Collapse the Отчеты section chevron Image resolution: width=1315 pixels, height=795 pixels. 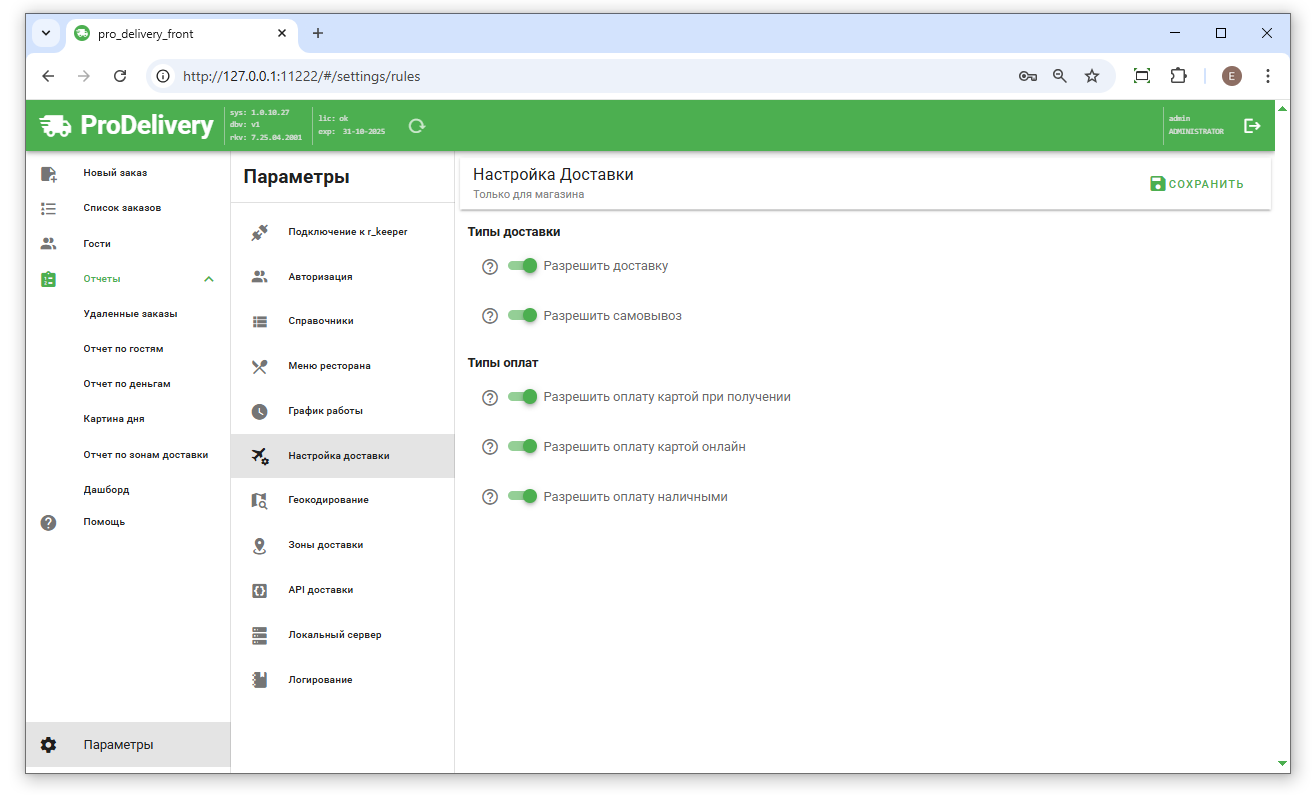(209, 279)
